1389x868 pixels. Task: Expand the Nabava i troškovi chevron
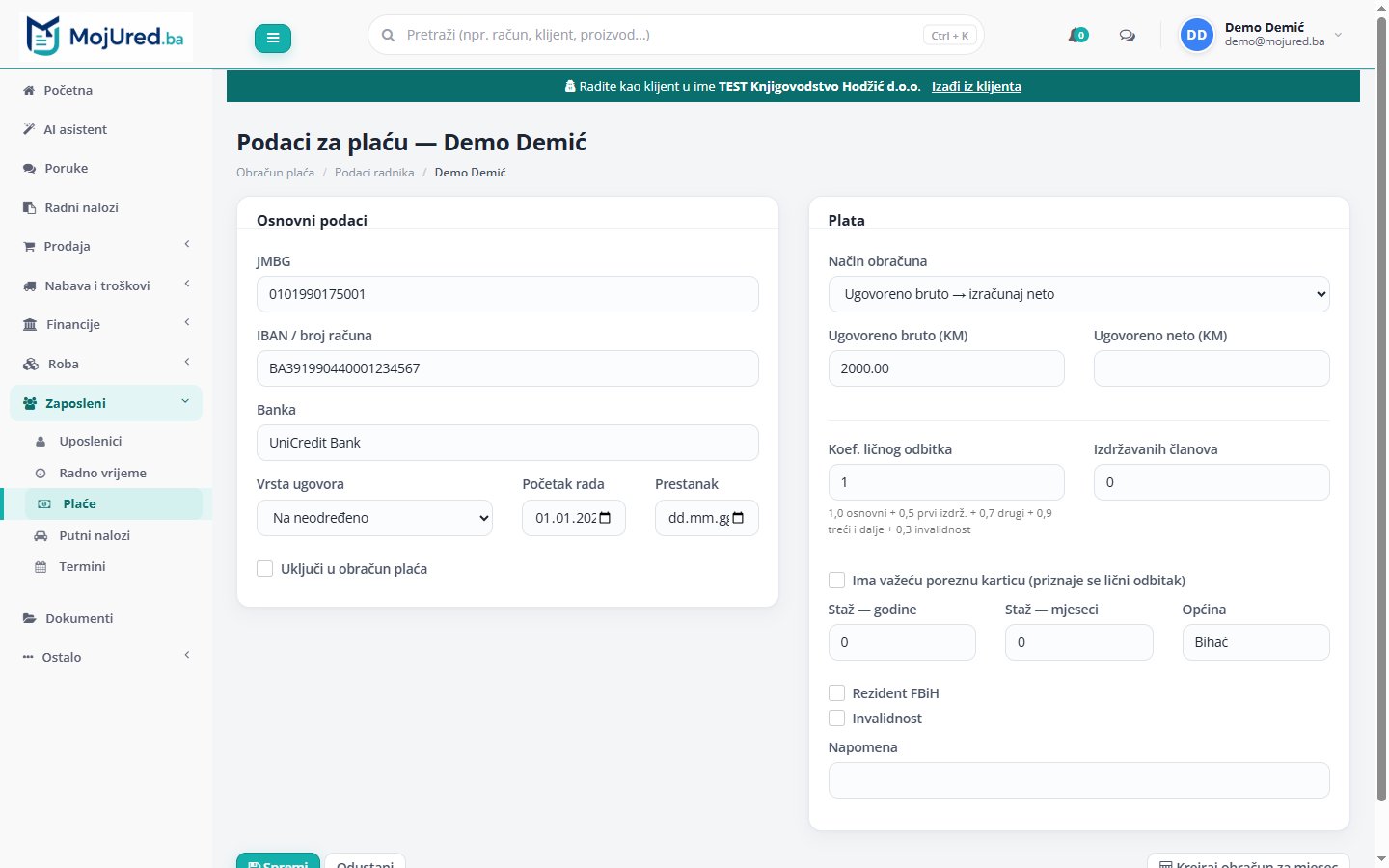[x=187, y=284]
